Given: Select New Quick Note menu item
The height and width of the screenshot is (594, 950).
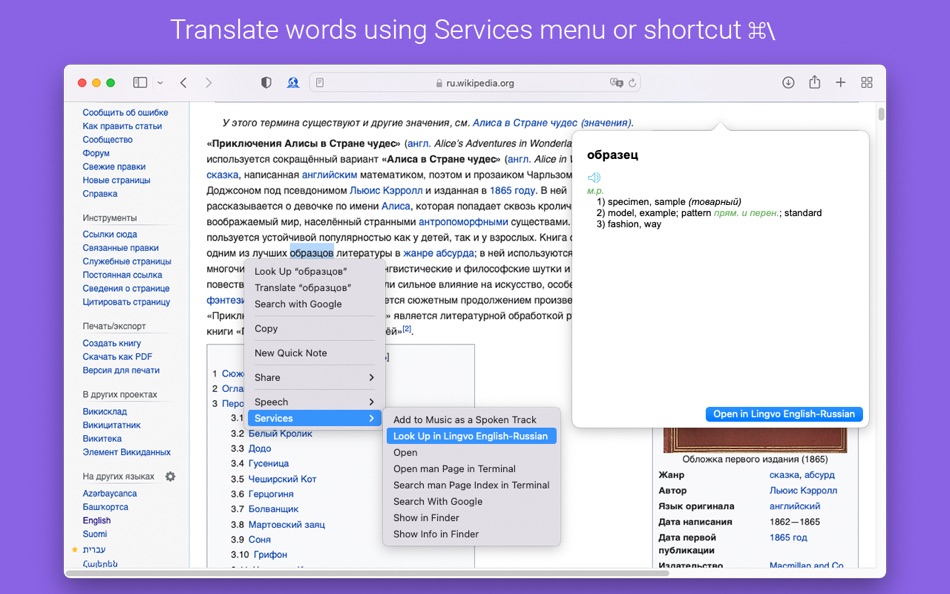Looking at the screenshot, I should 314,353.
